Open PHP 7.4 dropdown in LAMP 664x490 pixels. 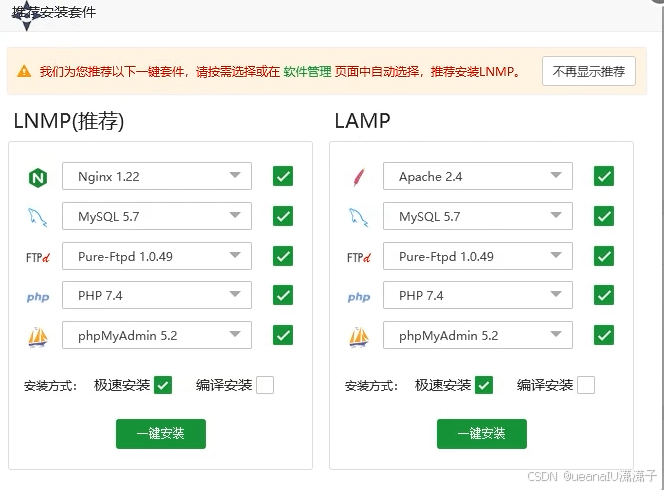478,295
